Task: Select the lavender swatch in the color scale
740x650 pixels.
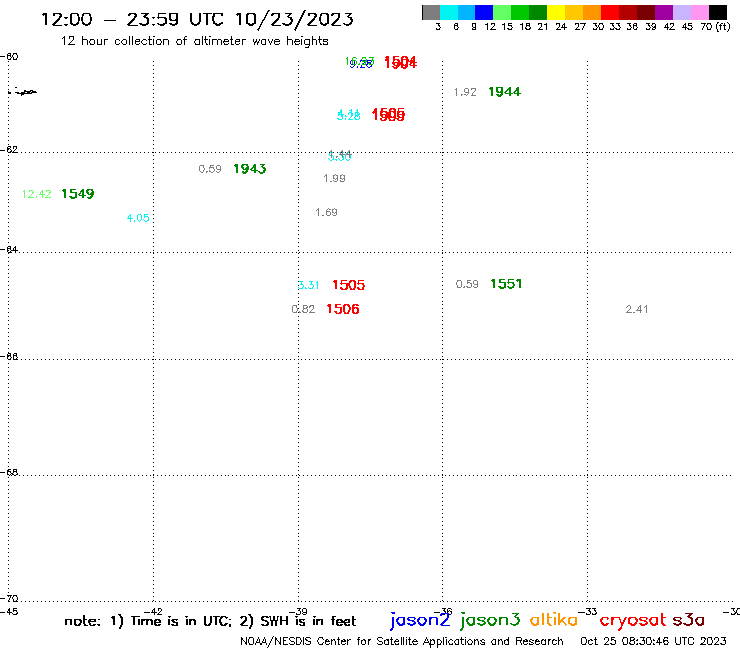Action: click(682, 12)
